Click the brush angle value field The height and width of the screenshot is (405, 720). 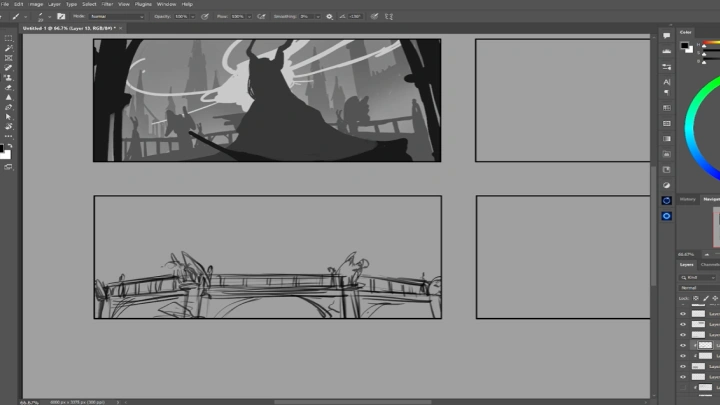pyautogui.click(x=355, y=17)
